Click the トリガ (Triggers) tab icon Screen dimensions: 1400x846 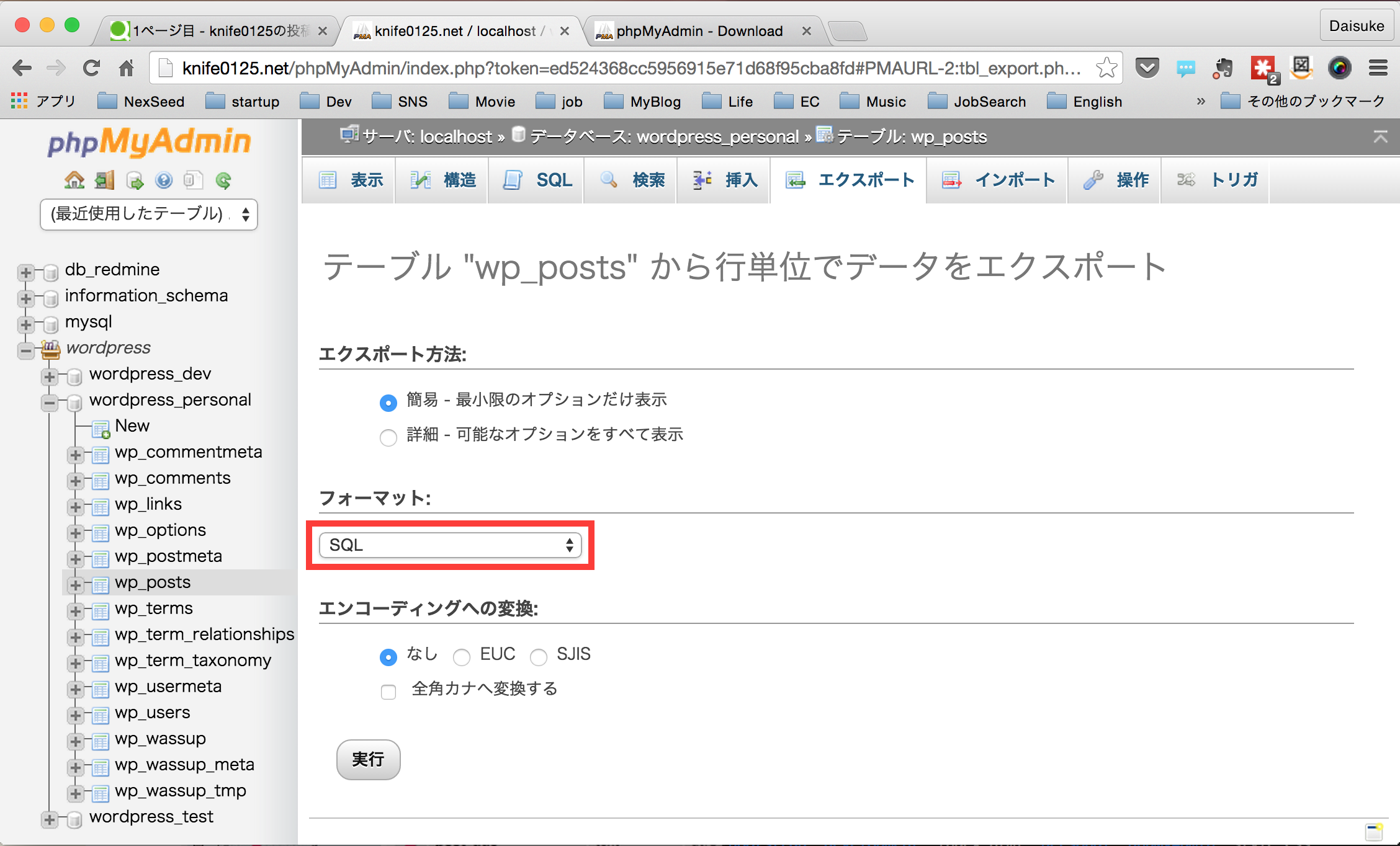pyautogui.click(x=1186, y=180)
